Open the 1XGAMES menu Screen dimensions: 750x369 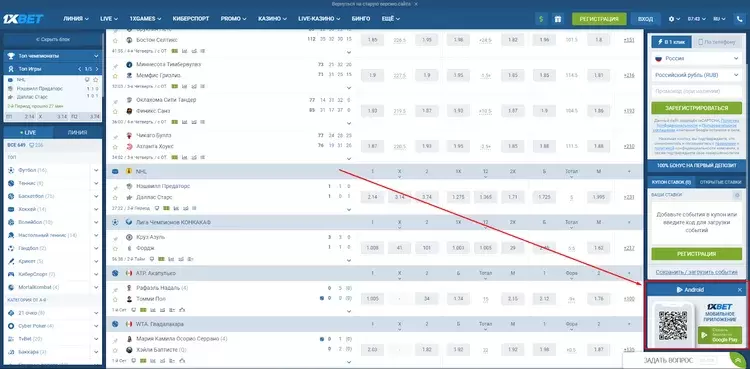tap(145, 19)
